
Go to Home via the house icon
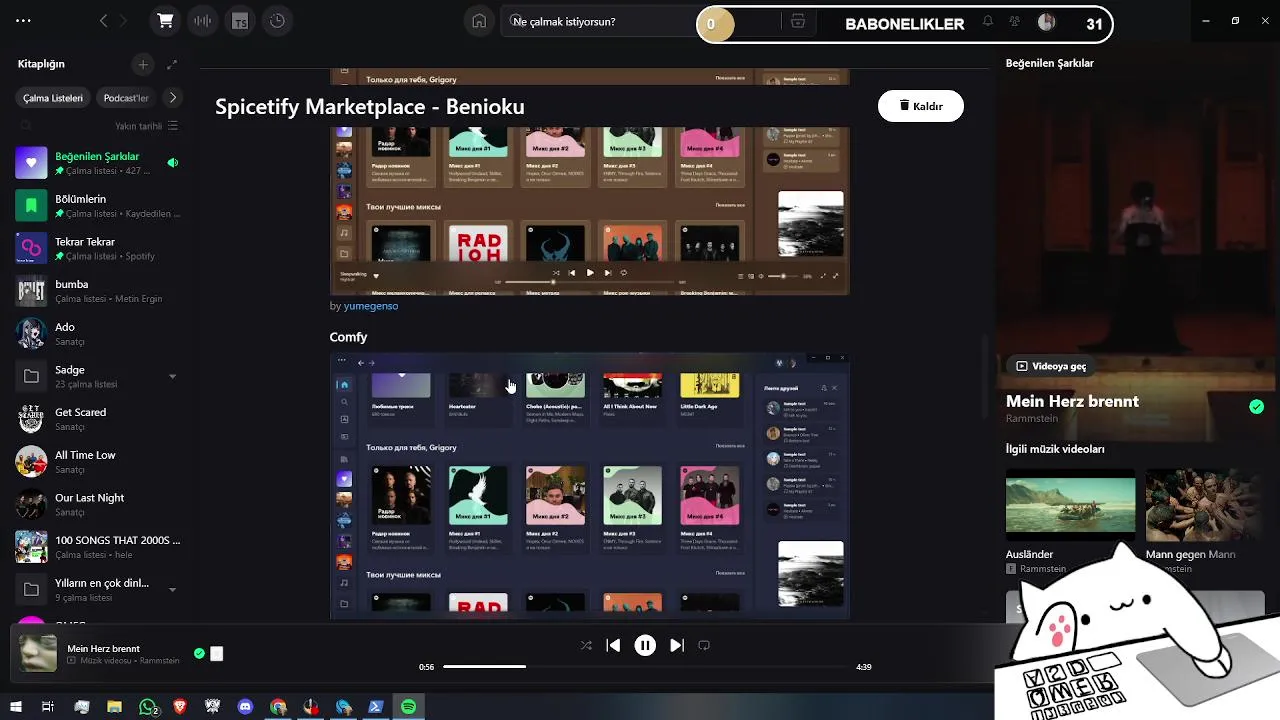tap(479, 21)
